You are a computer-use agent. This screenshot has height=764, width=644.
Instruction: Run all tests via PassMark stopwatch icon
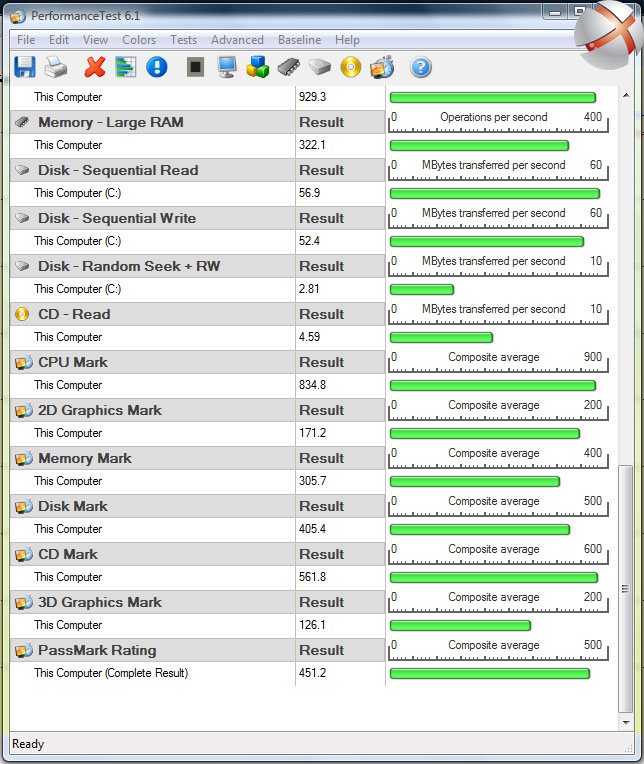click(x=382, y=67)
